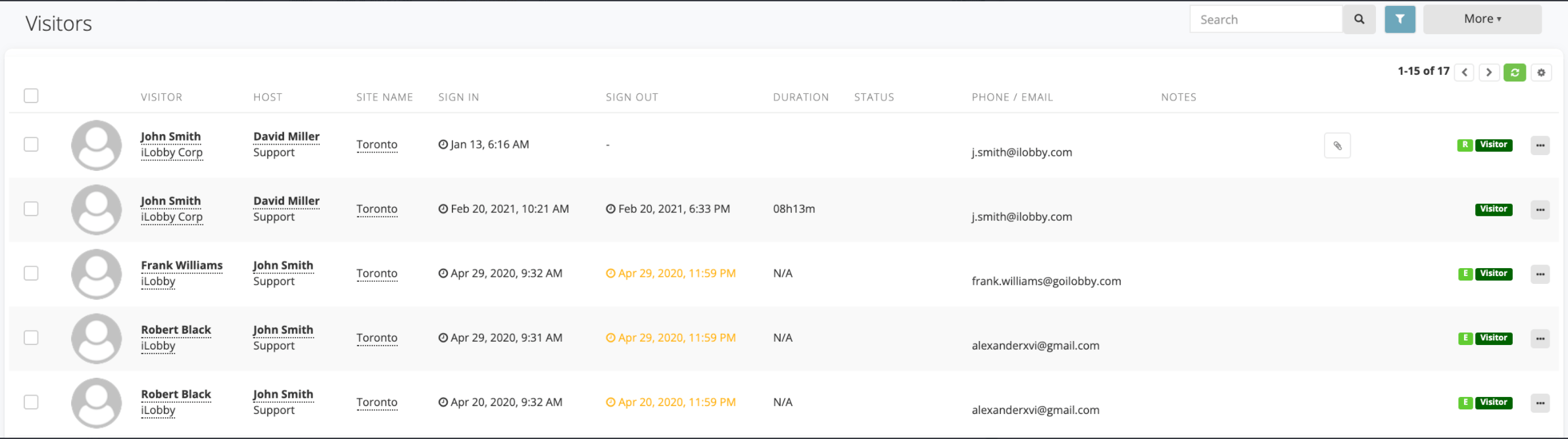
Task: Sort by the Sign In column
Action: pos(458,97)
